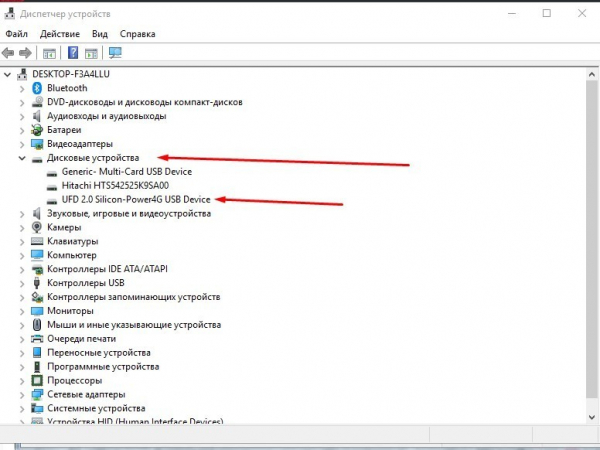This screenshot has width=600, height=450.
Task: Expand the Контроллеры запоминающих устройств category
Action: coord(22,298)
